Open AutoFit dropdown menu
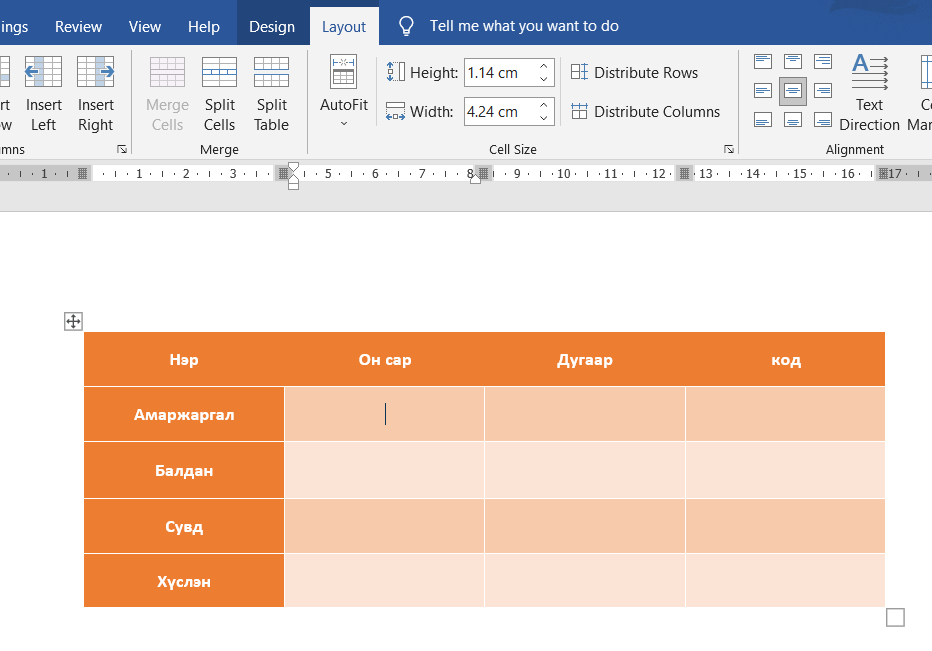The width and height of the screenshot is (932, 651). [x=344, y=91]
